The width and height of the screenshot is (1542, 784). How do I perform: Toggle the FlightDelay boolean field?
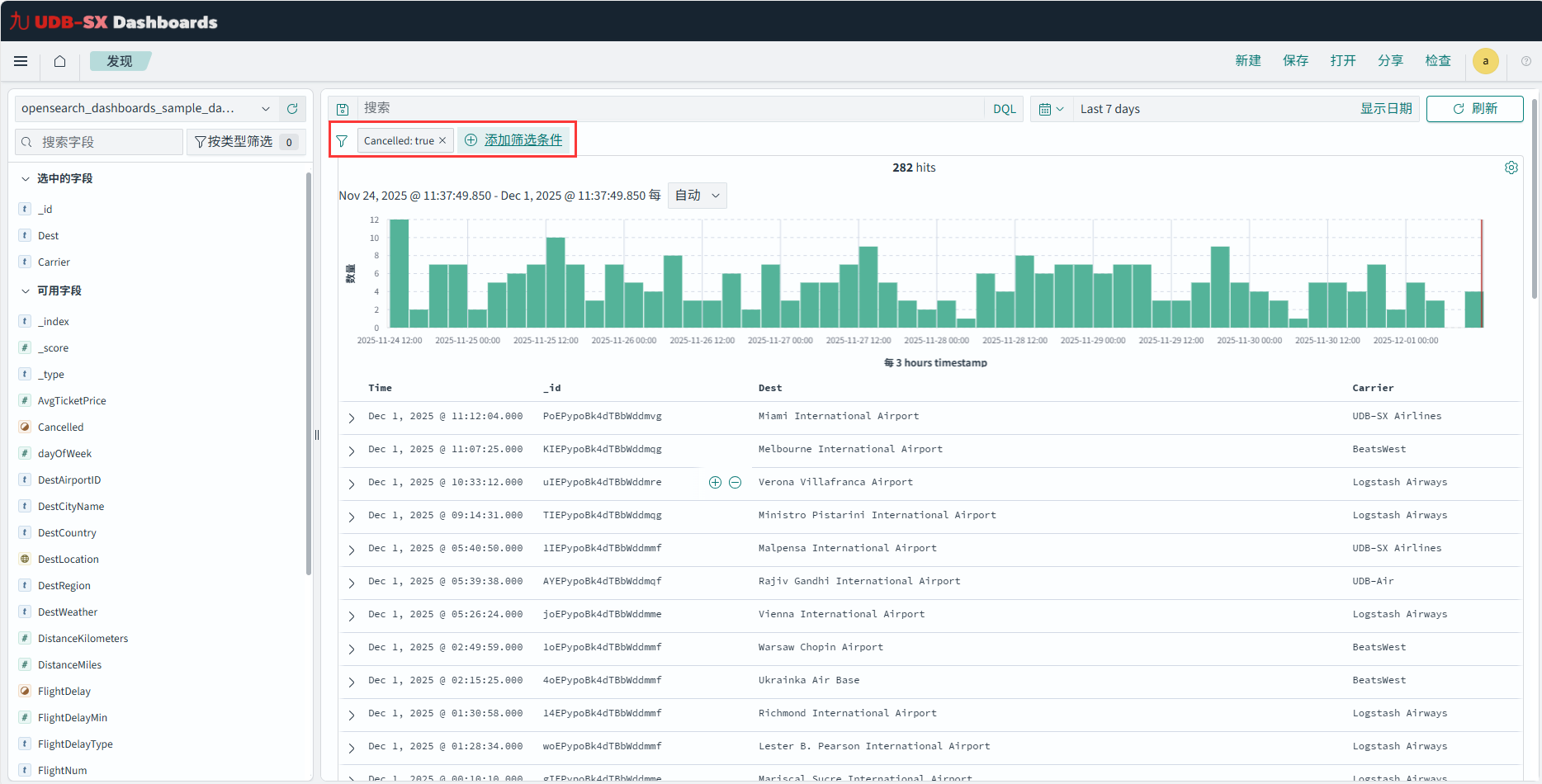click(x=64, y=692)
